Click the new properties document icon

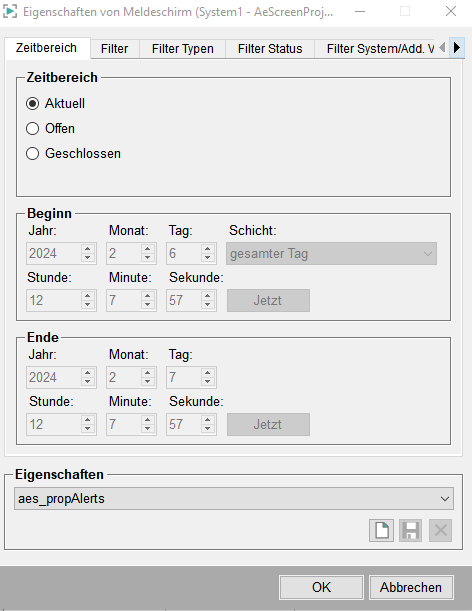(381, 530)
